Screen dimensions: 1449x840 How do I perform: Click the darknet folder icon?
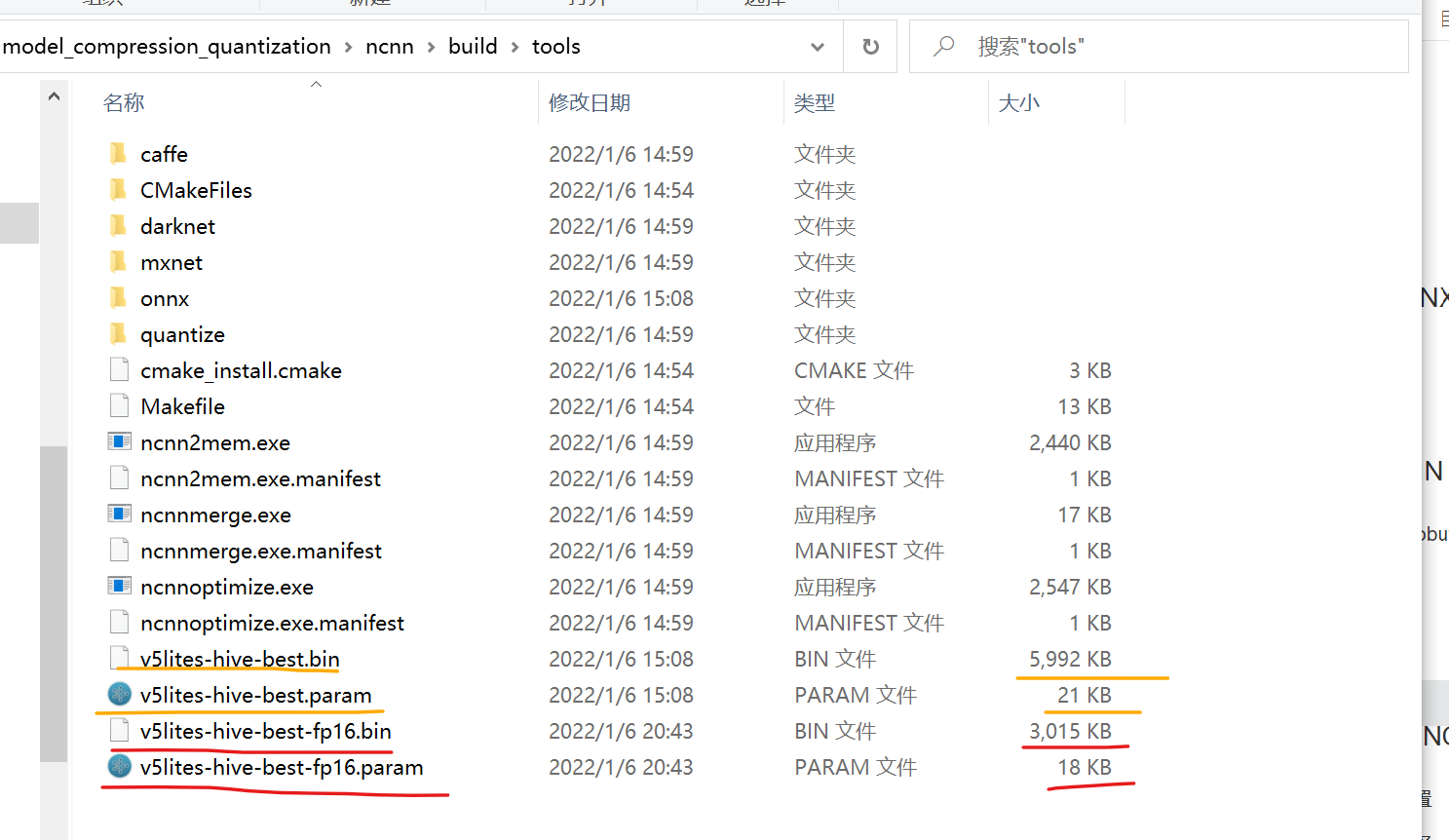pyautogui.click(x=119, y=225)
